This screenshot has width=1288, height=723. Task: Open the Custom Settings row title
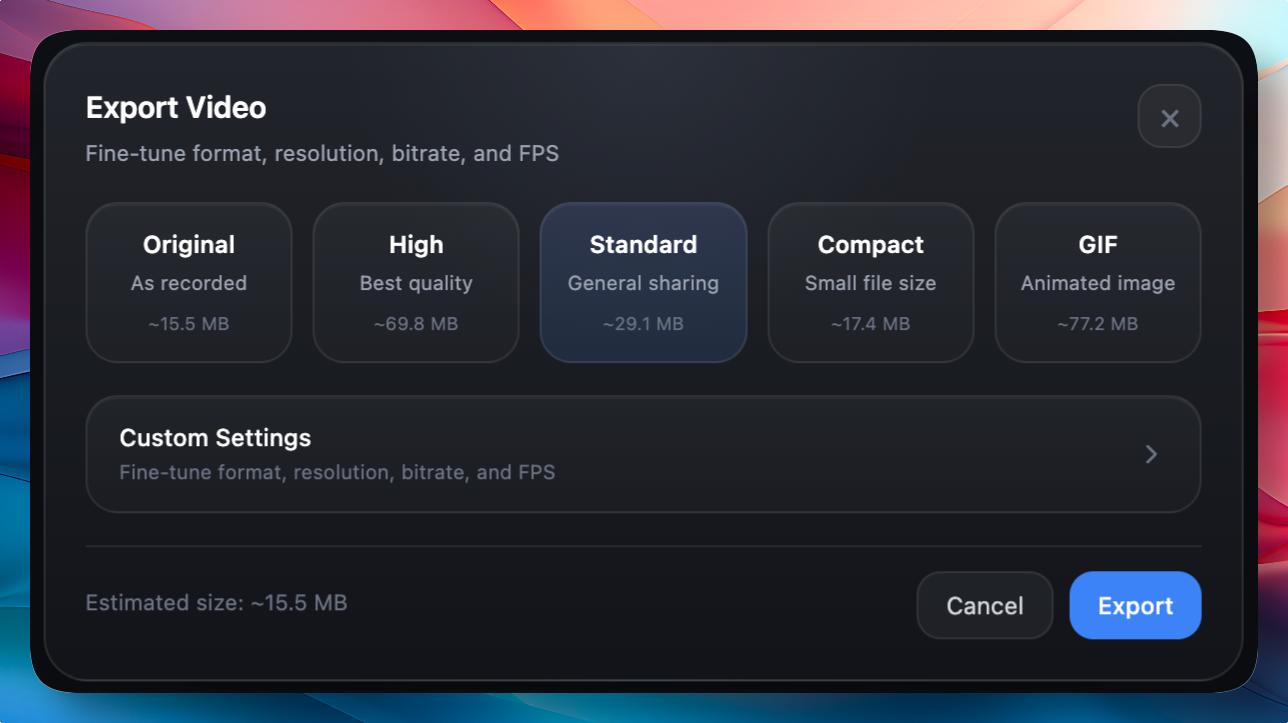pyautogui.click(x=215, y=438)
